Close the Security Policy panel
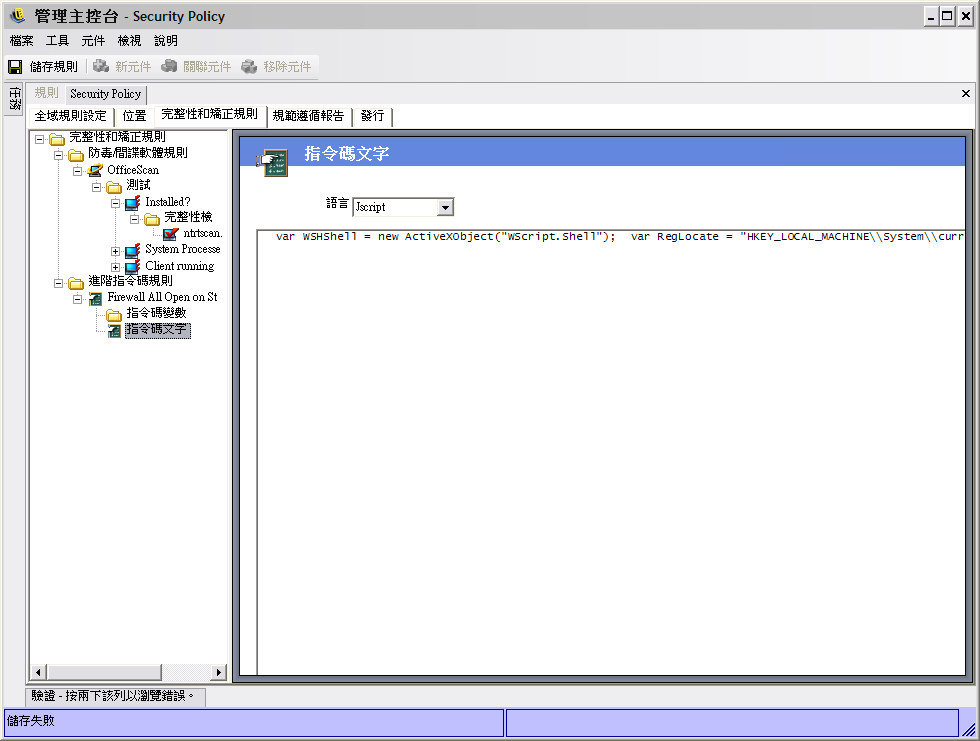This screenshot has width=980, height=741. (x=966, y=94)
